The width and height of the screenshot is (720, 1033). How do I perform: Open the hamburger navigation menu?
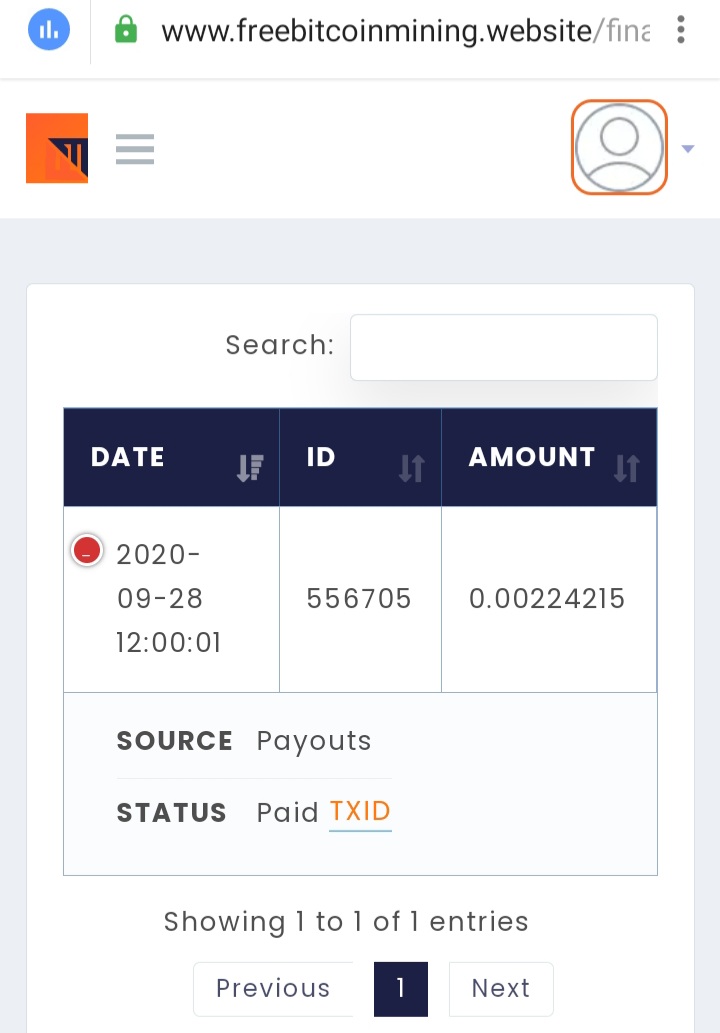point(135,149)
